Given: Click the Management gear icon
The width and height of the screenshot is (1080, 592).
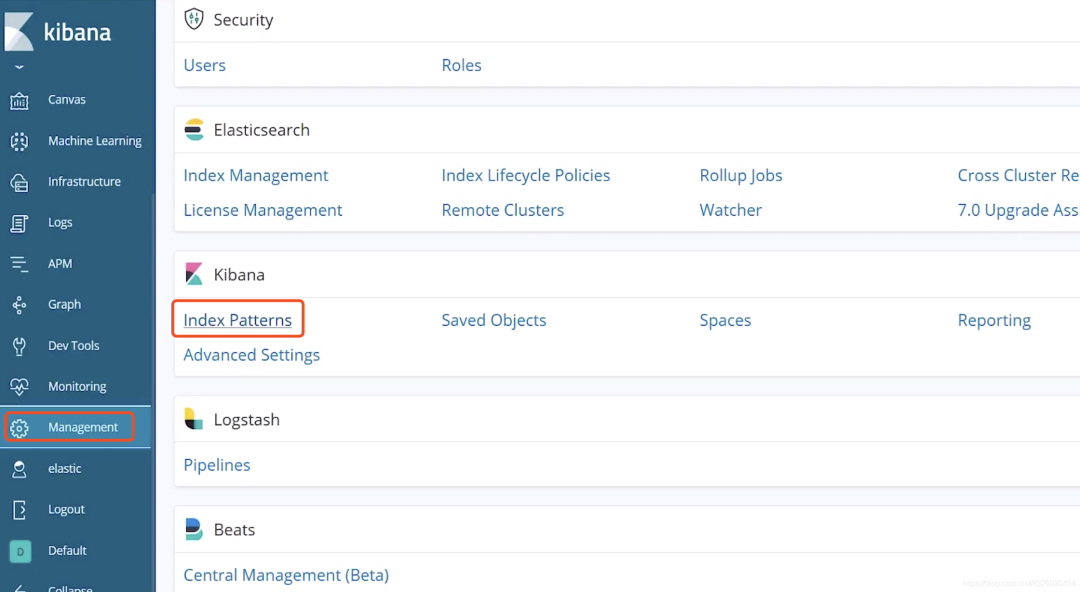Looking at the screenshot, I should click(19, 428).
